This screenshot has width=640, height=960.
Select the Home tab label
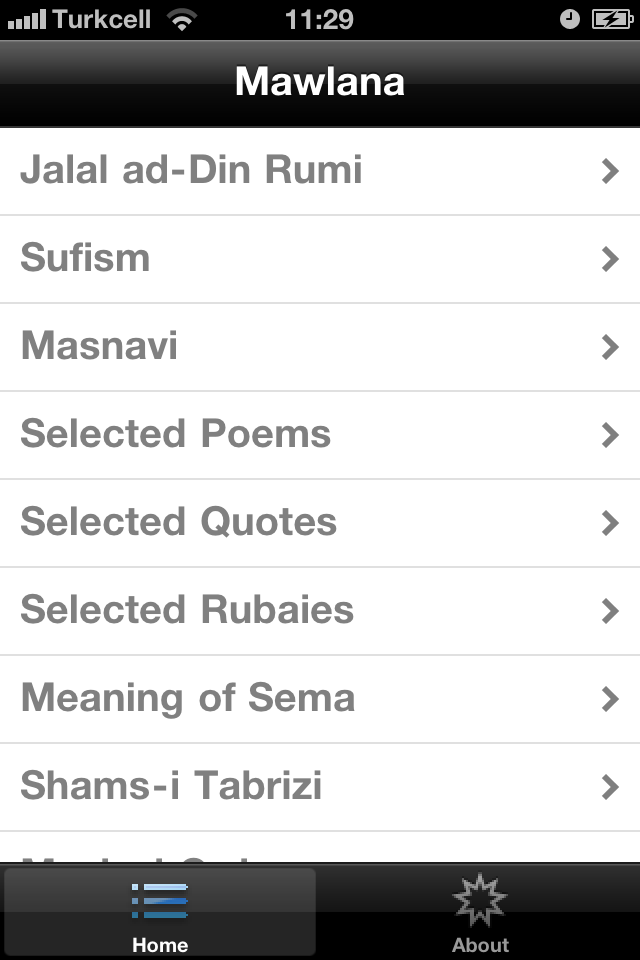(x=160, y=944)
